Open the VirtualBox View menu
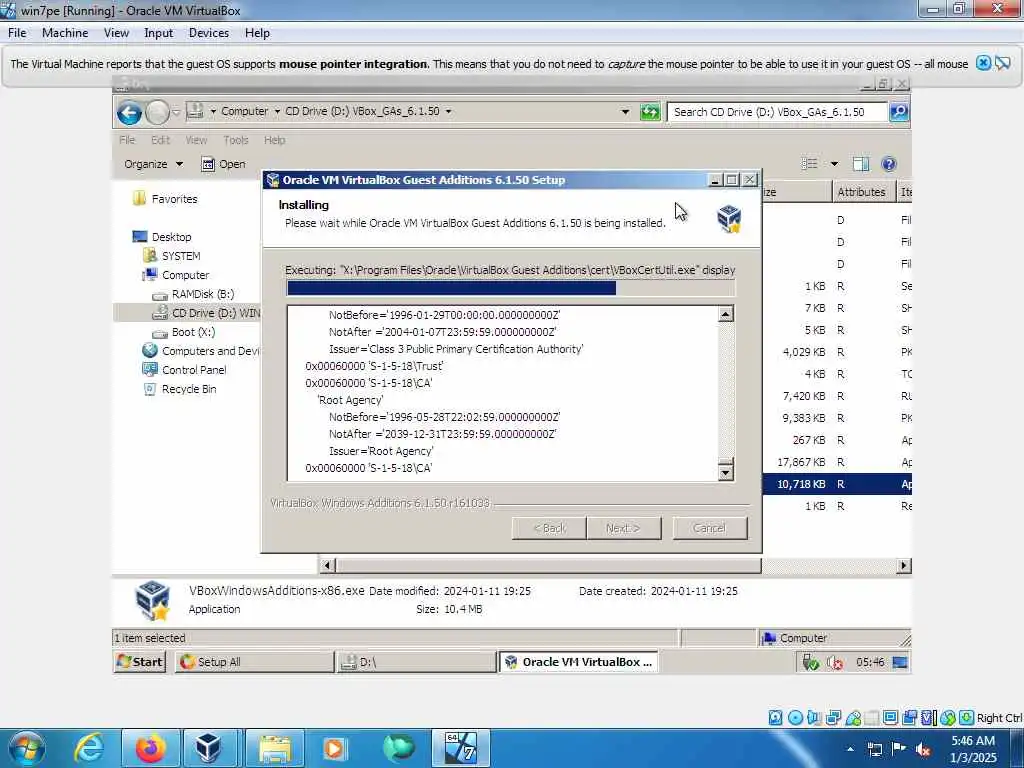Viewport: 1024px width, 768px height. (116, 33)
